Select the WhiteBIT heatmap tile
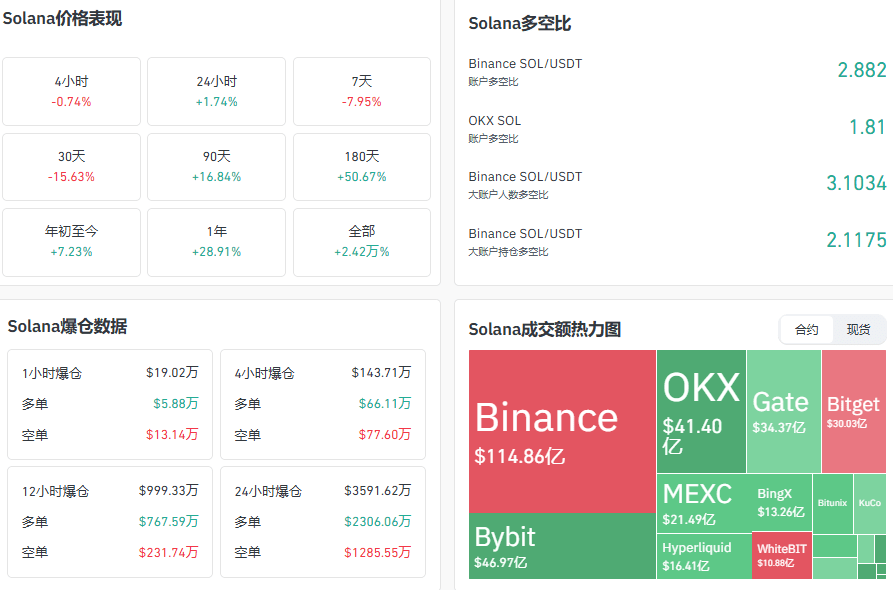The width and height of the screenshot is (893, 590). coord(782,555)
